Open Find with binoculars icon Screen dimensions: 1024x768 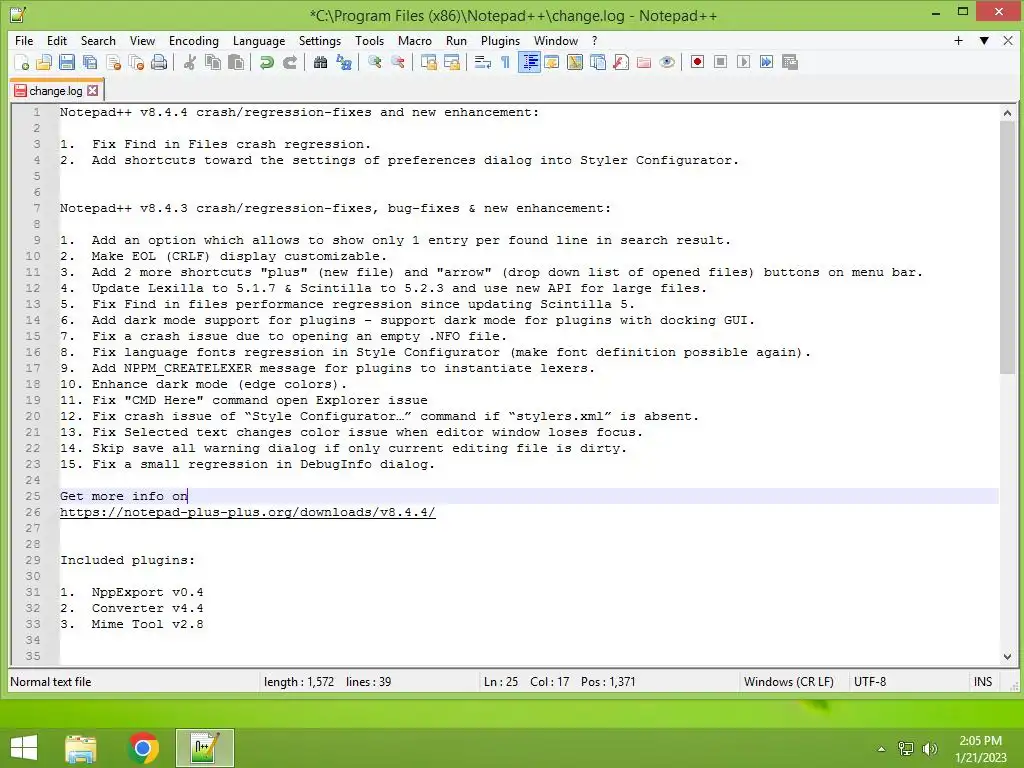click(x=320, y=62)
